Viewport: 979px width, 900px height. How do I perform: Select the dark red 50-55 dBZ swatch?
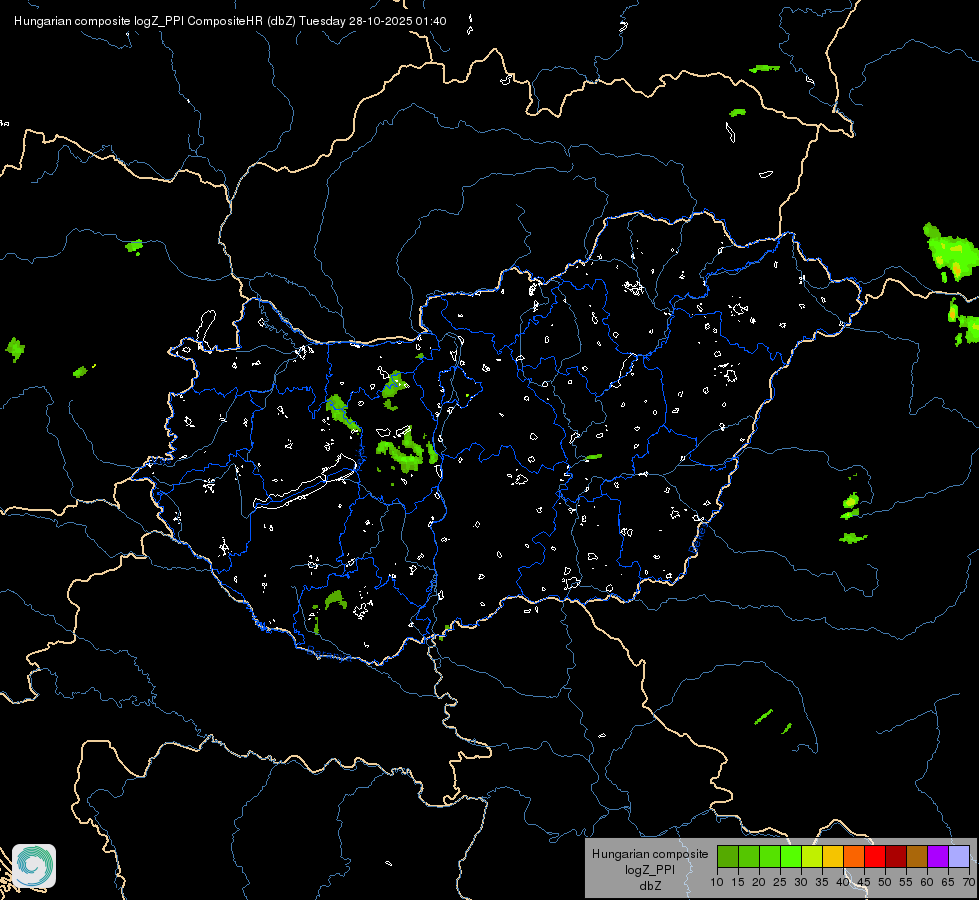896,856
